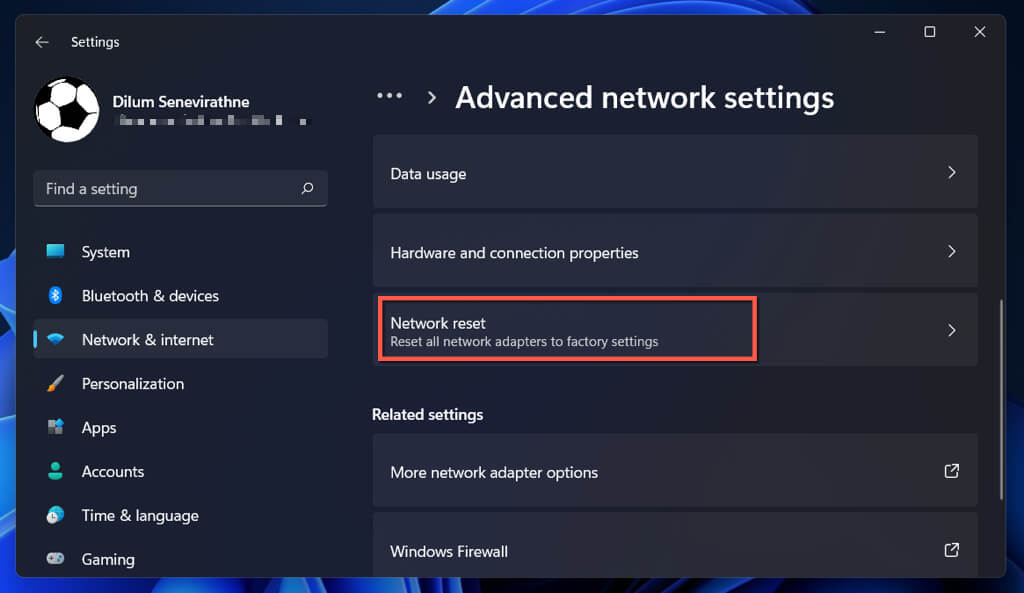Open breadcrumb ellipsis menu

[389, 97]
